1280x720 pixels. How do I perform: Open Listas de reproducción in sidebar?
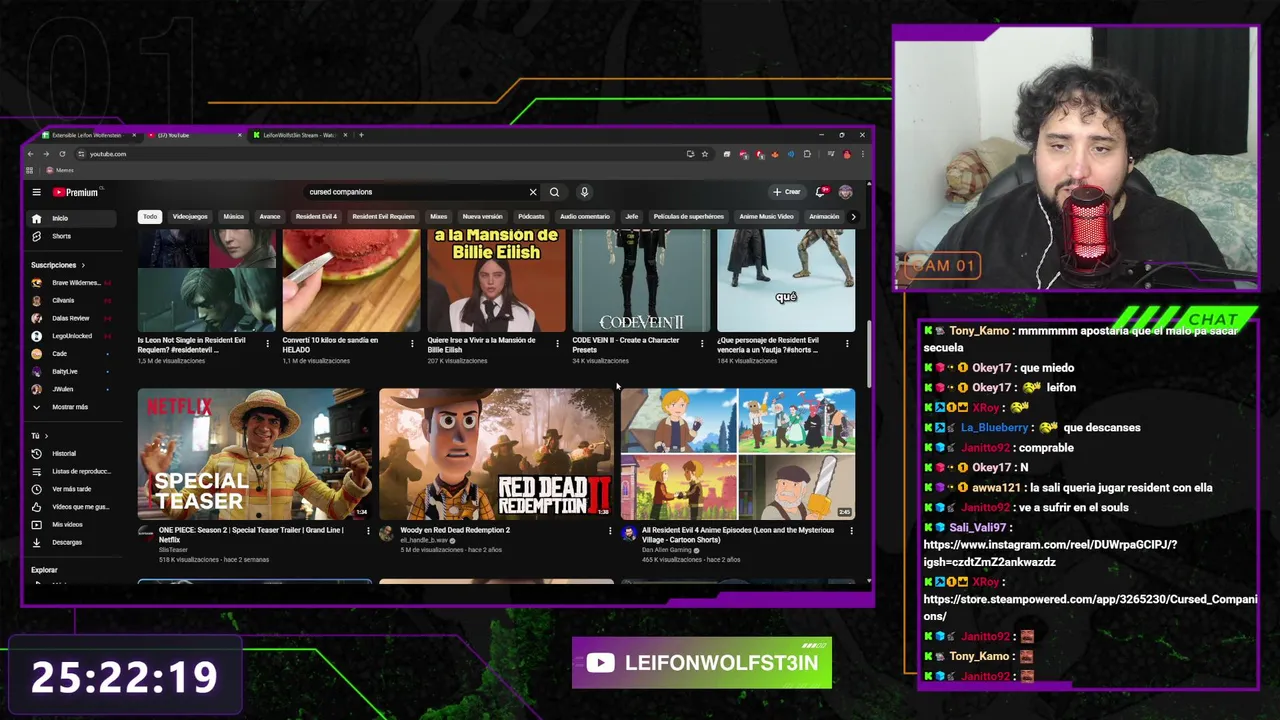pos(72,471)
